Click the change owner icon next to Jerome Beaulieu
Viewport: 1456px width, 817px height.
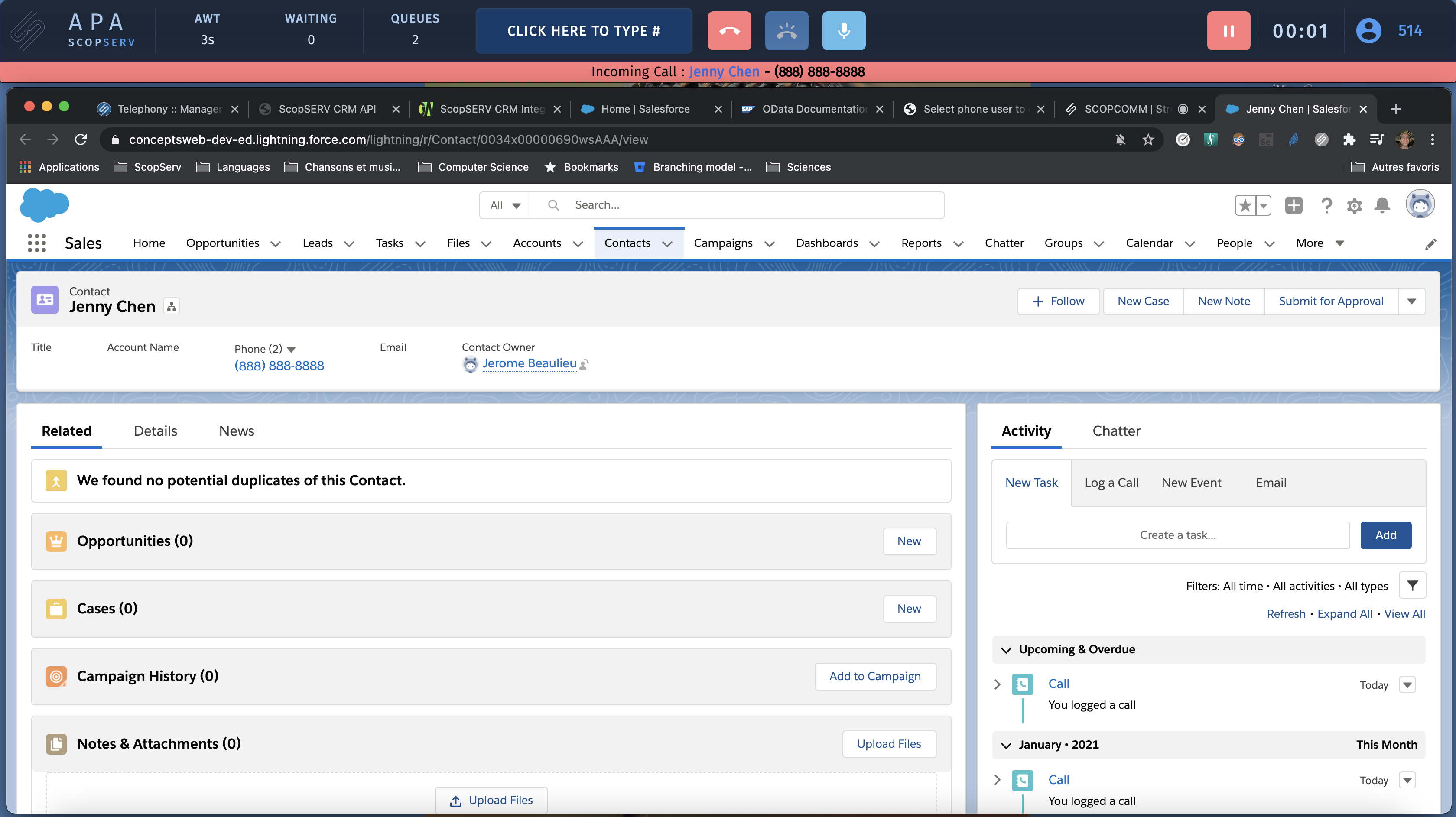click(584, 364)
